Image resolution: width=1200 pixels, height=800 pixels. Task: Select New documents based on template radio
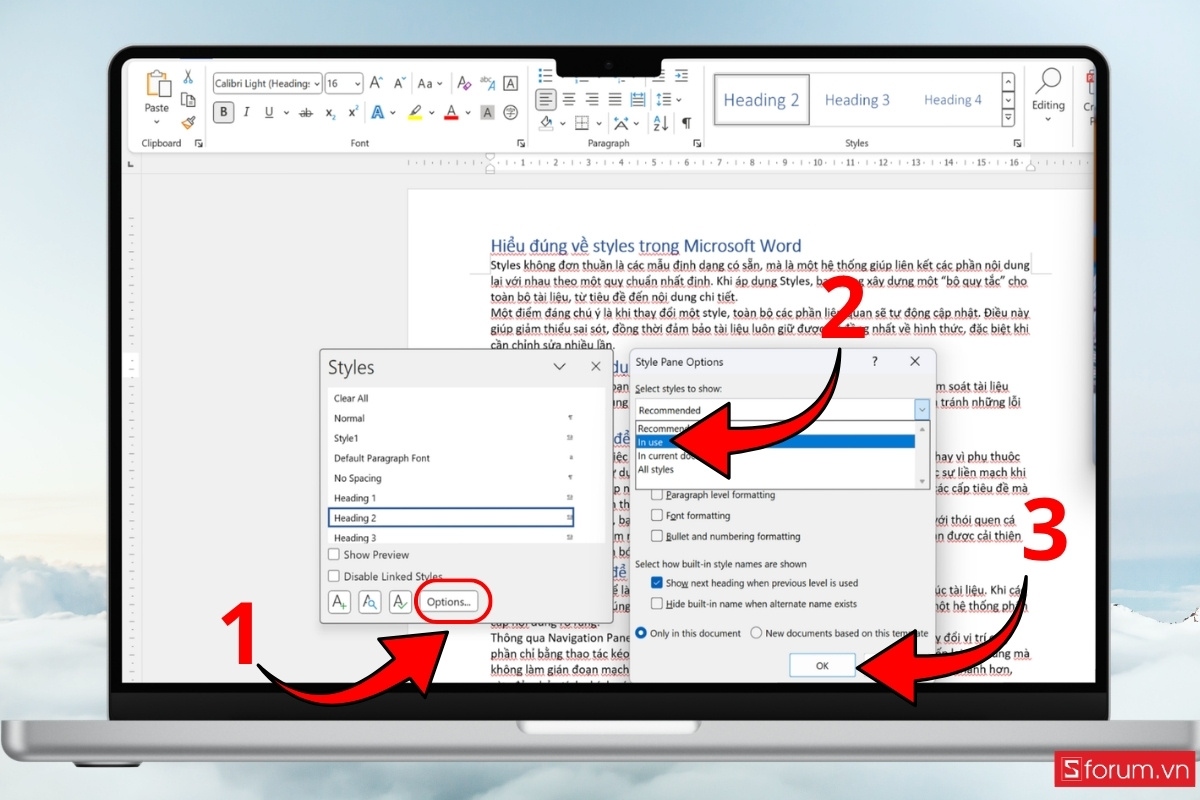[x=756, y=633]
